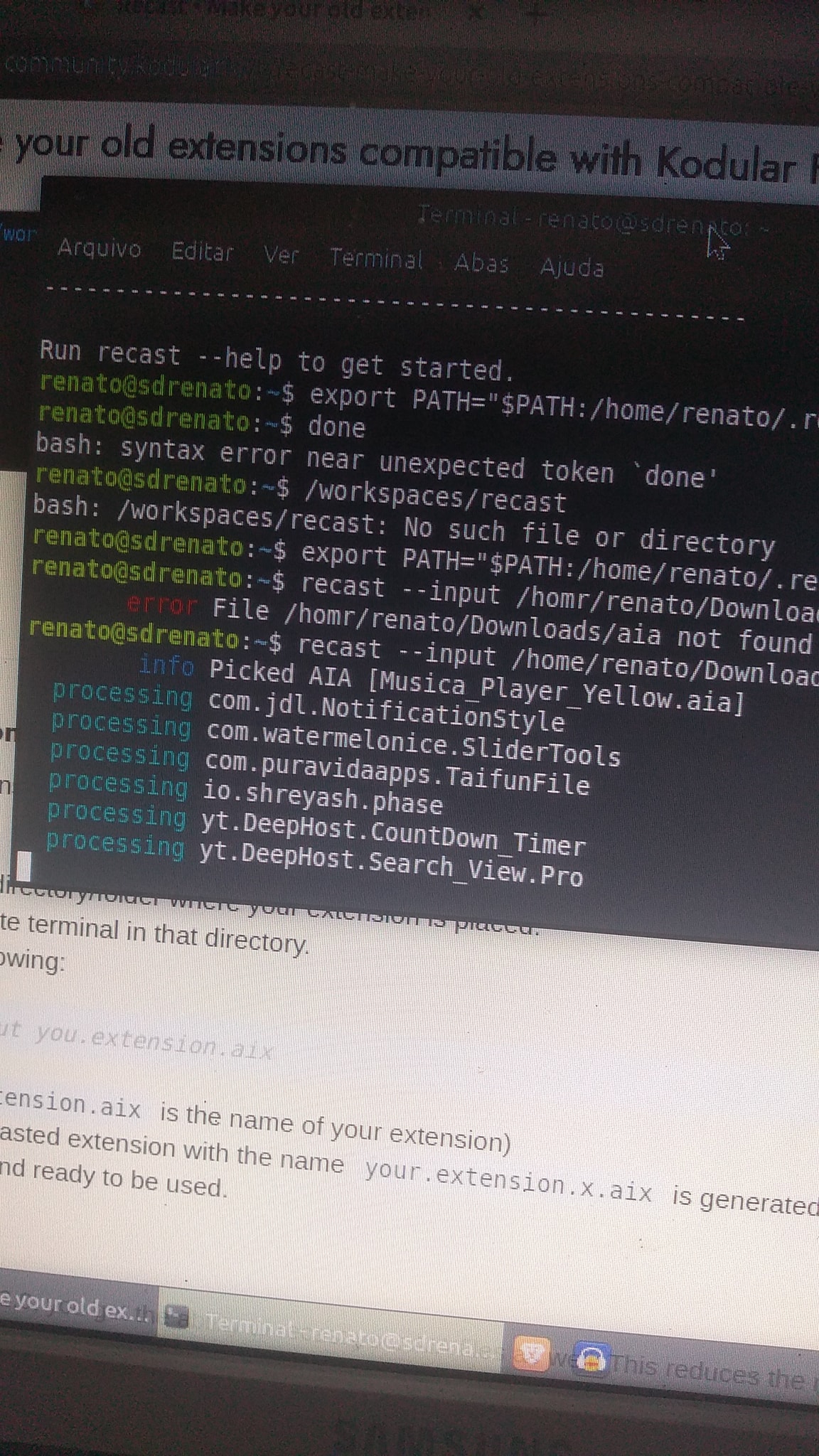
Task: Click the 'you.extension.aix' code snippet
Action: pyautogui.click(x=153, y=1041)
